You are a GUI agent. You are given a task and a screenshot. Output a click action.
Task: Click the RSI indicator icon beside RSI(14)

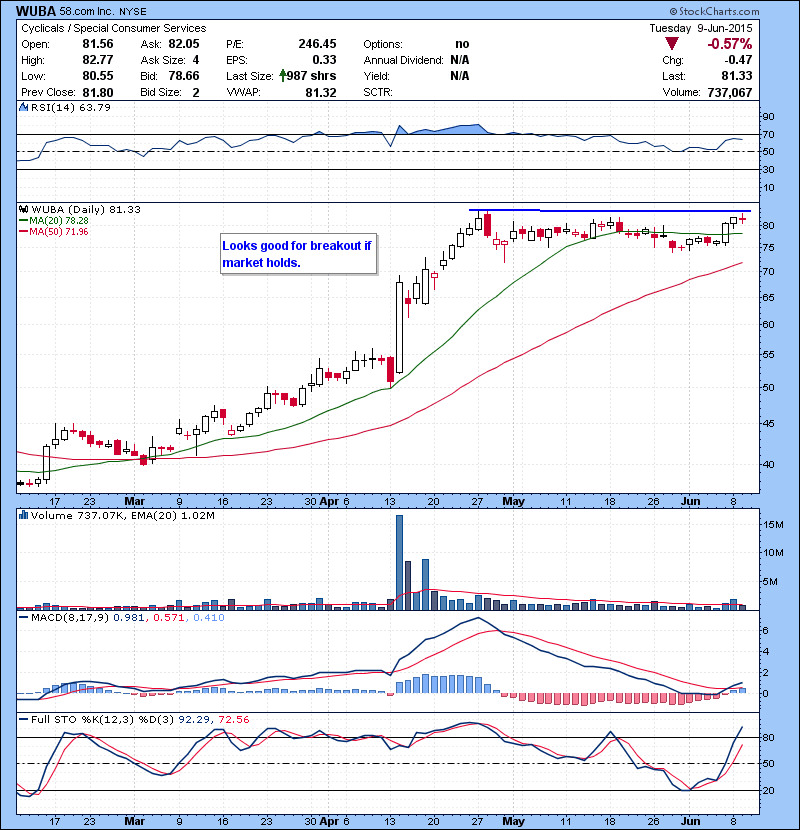tap(23, 107)
